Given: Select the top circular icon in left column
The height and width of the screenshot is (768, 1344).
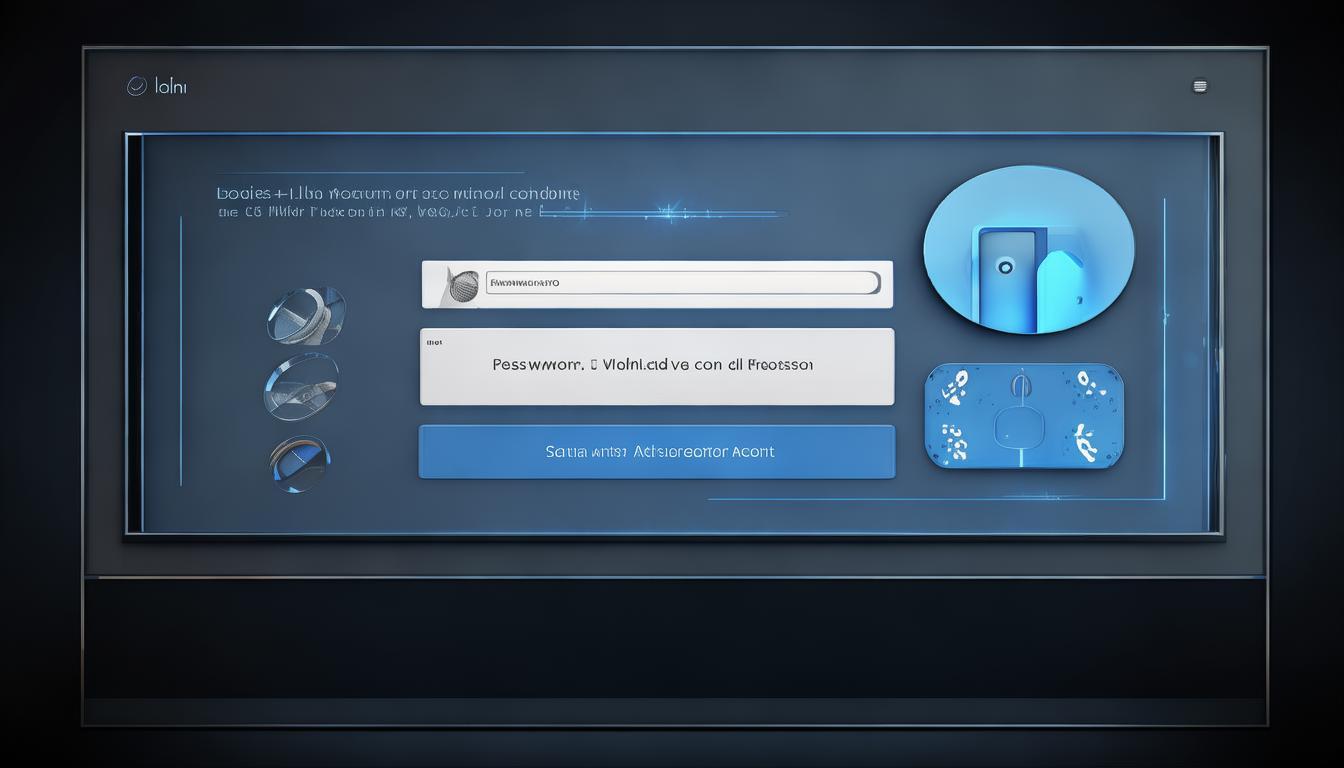Looking at the screenshot, I should [306, 315].
